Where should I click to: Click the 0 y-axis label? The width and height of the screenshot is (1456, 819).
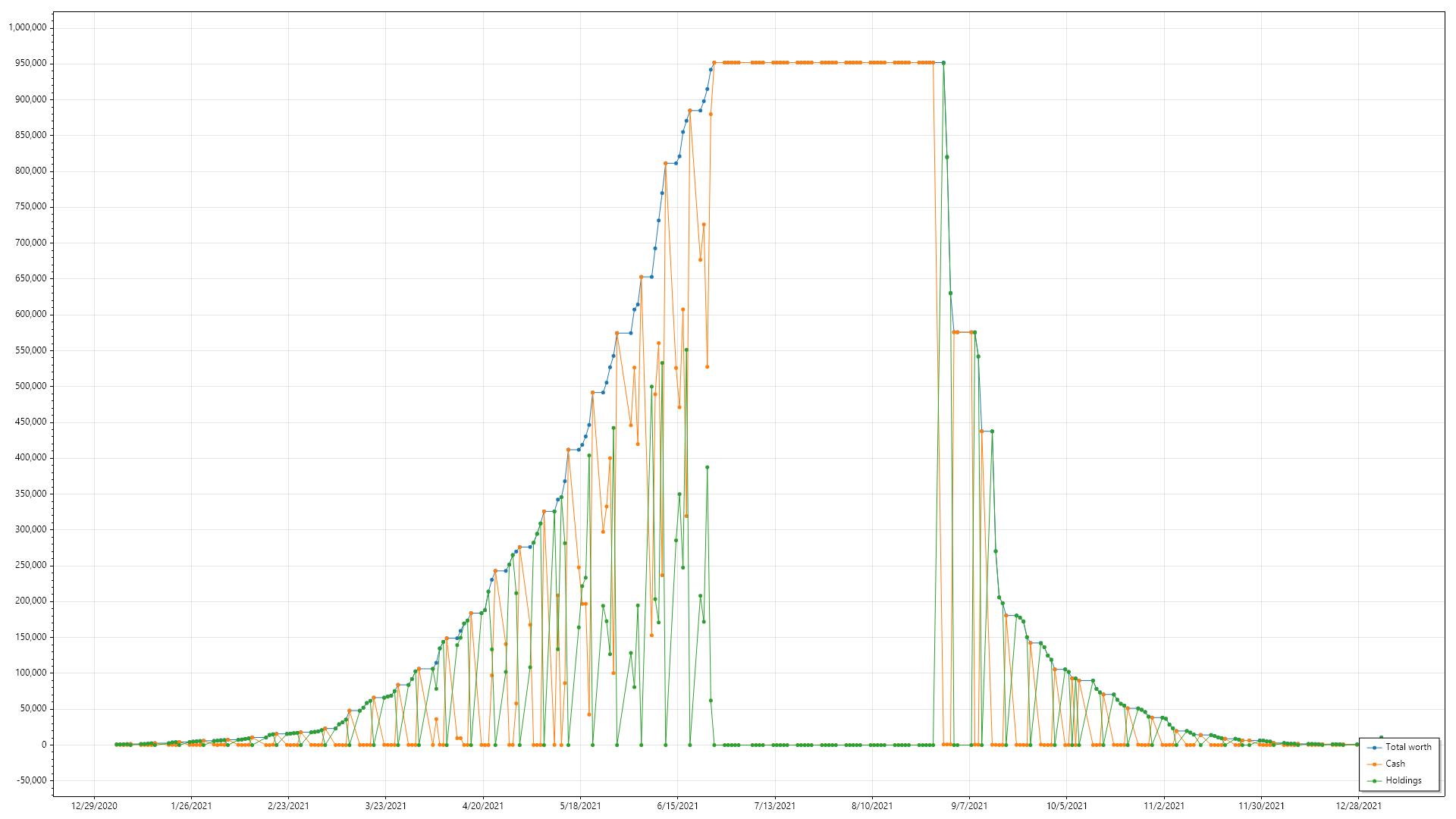[x=44, y=745]
